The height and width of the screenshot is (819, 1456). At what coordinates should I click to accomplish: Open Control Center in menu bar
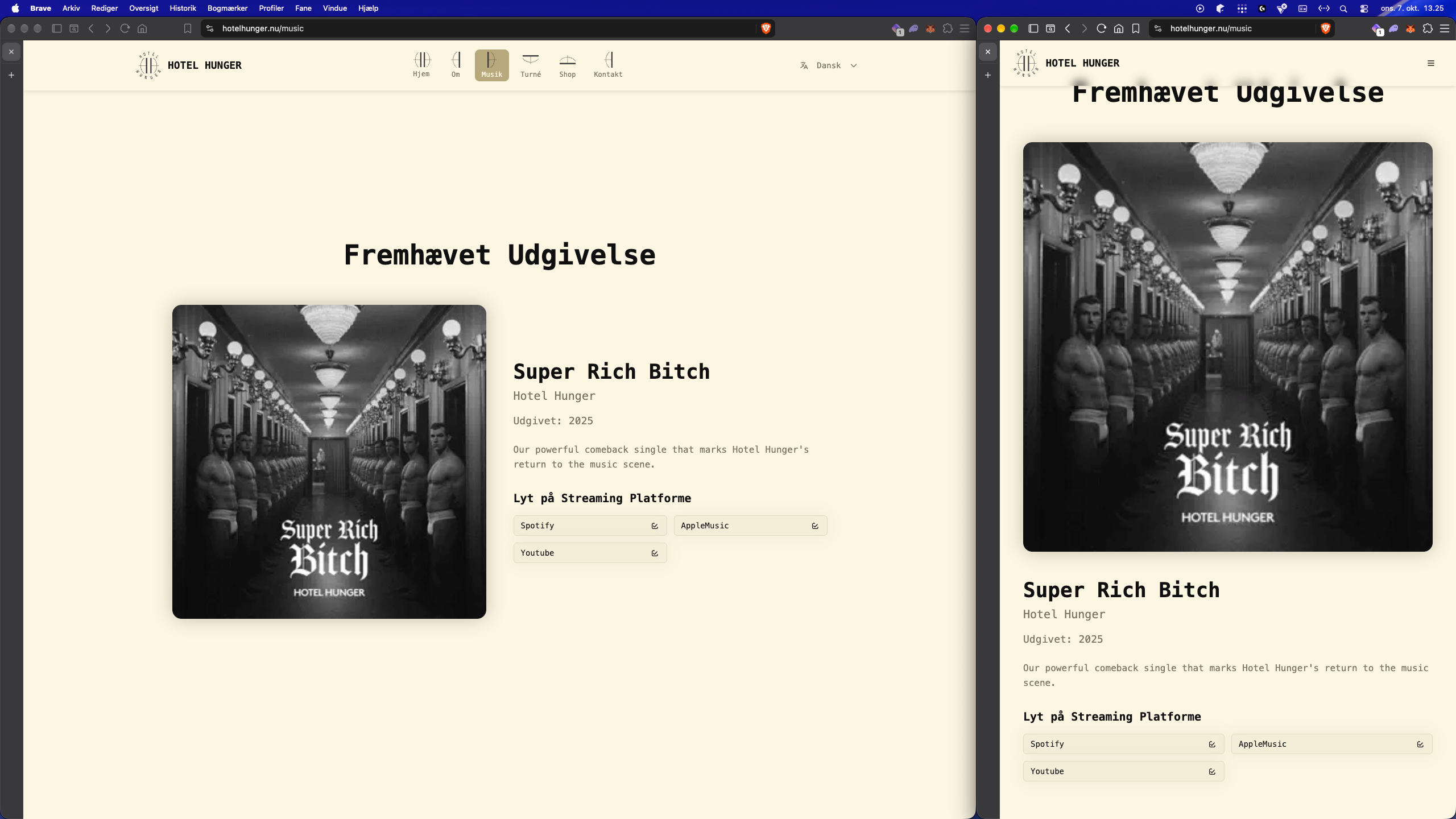point(1364,9)
